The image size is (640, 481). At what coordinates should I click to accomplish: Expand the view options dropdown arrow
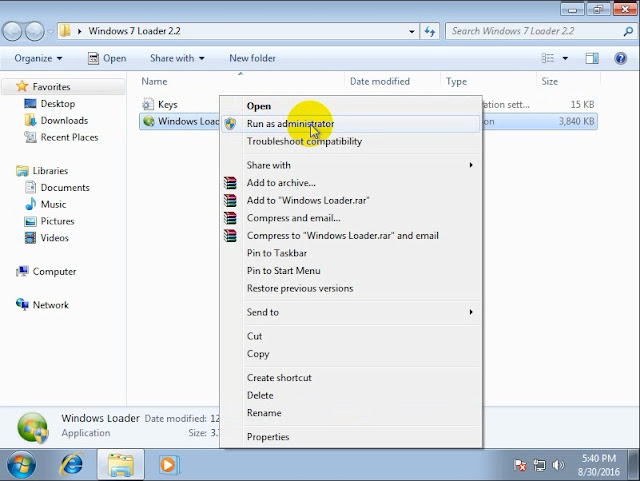point(565,58)
